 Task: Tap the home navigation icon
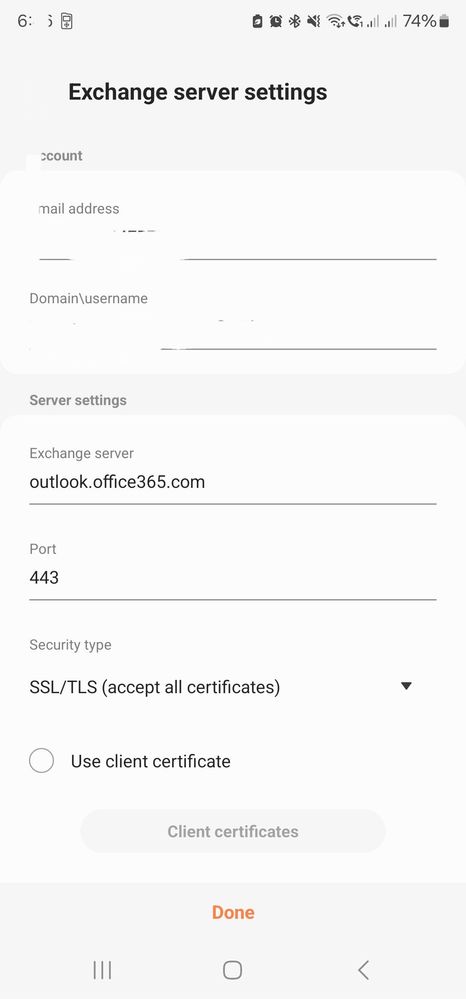coord(233,970)
